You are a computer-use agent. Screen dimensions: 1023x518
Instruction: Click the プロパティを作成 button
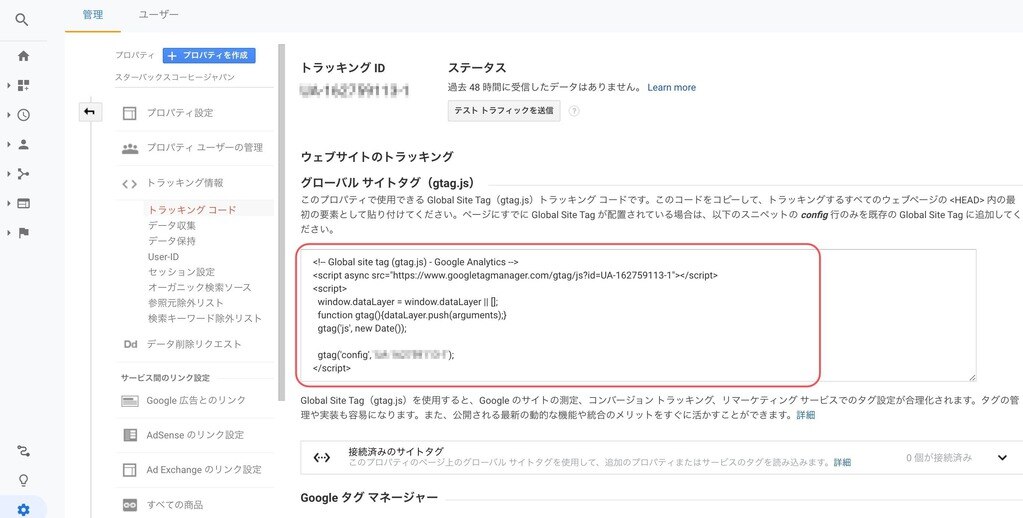(x=210, y=55)
